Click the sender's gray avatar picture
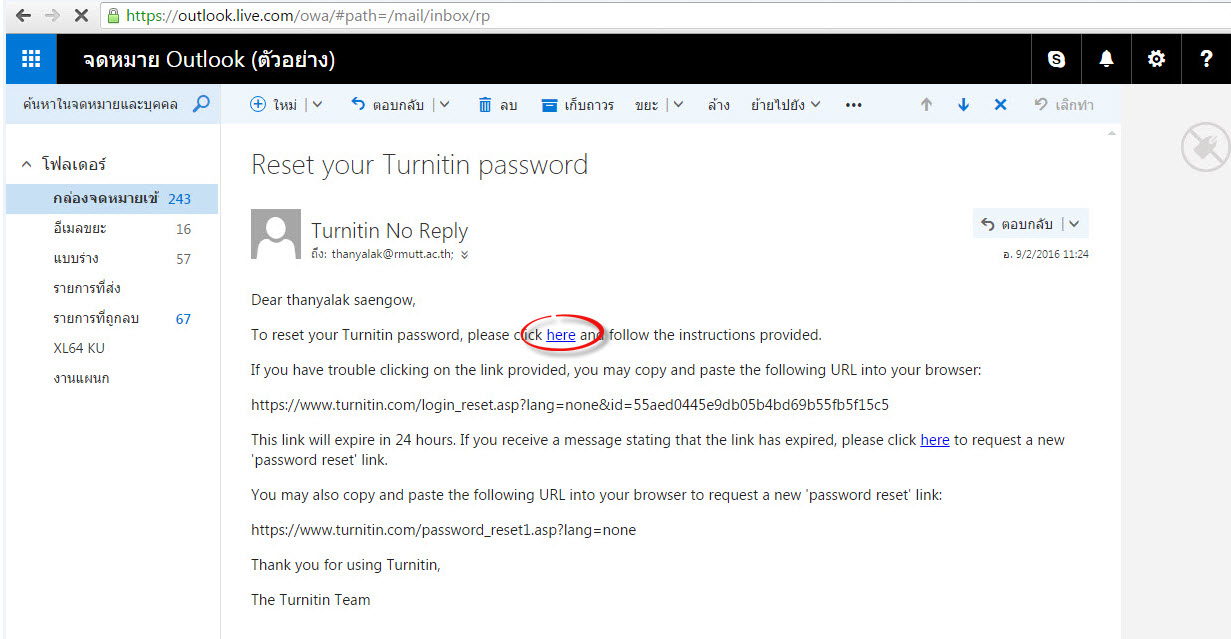The image size is (1231, 639). [276, 235]
